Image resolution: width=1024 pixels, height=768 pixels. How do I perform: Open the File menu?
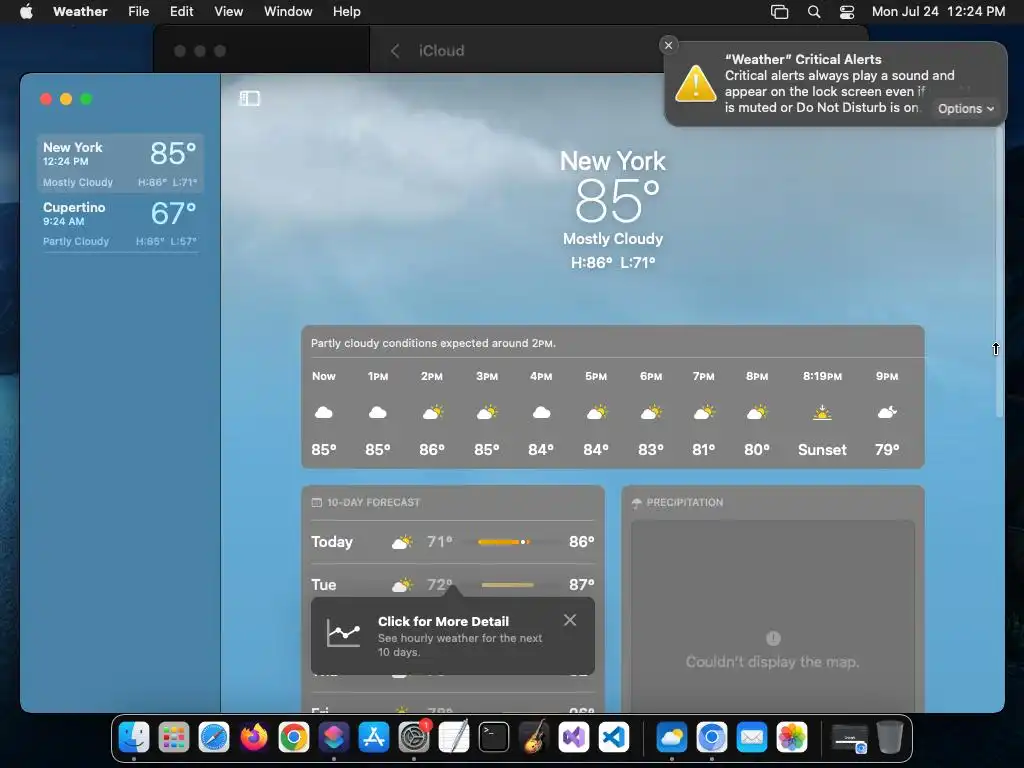tap(138, 11)
